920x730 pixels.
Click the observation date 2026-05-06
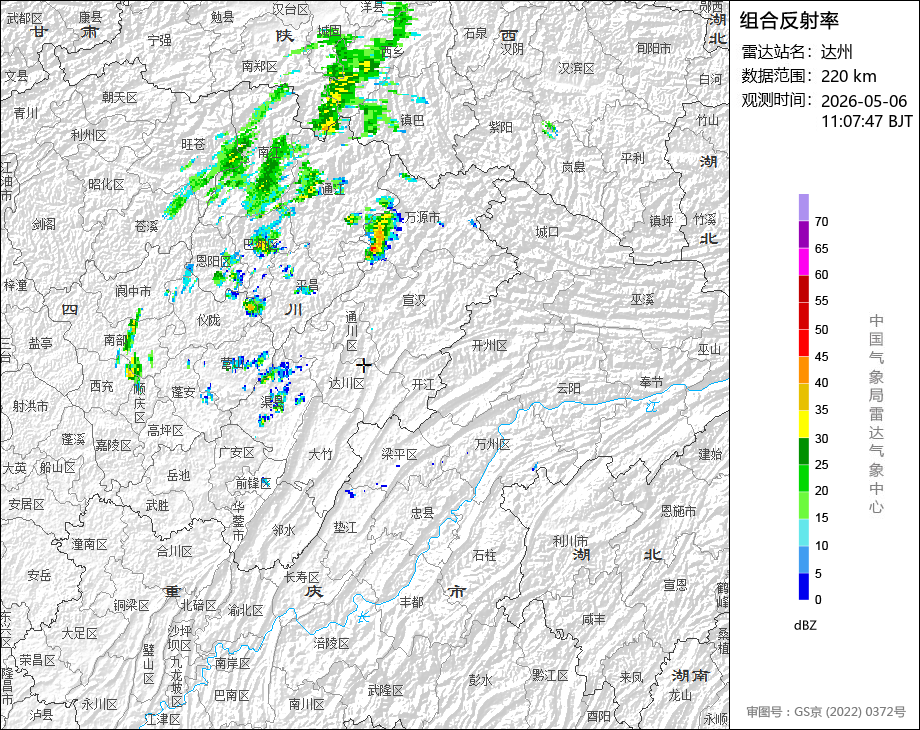(x=864, y=101)
